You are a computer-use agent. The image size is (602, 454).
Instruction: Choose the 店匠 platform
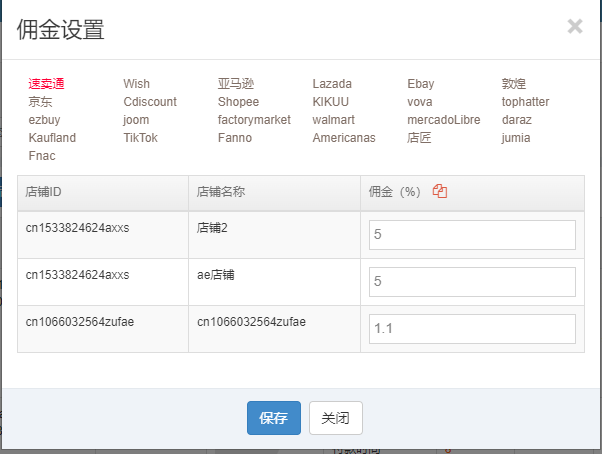click(x=419, y=138)
